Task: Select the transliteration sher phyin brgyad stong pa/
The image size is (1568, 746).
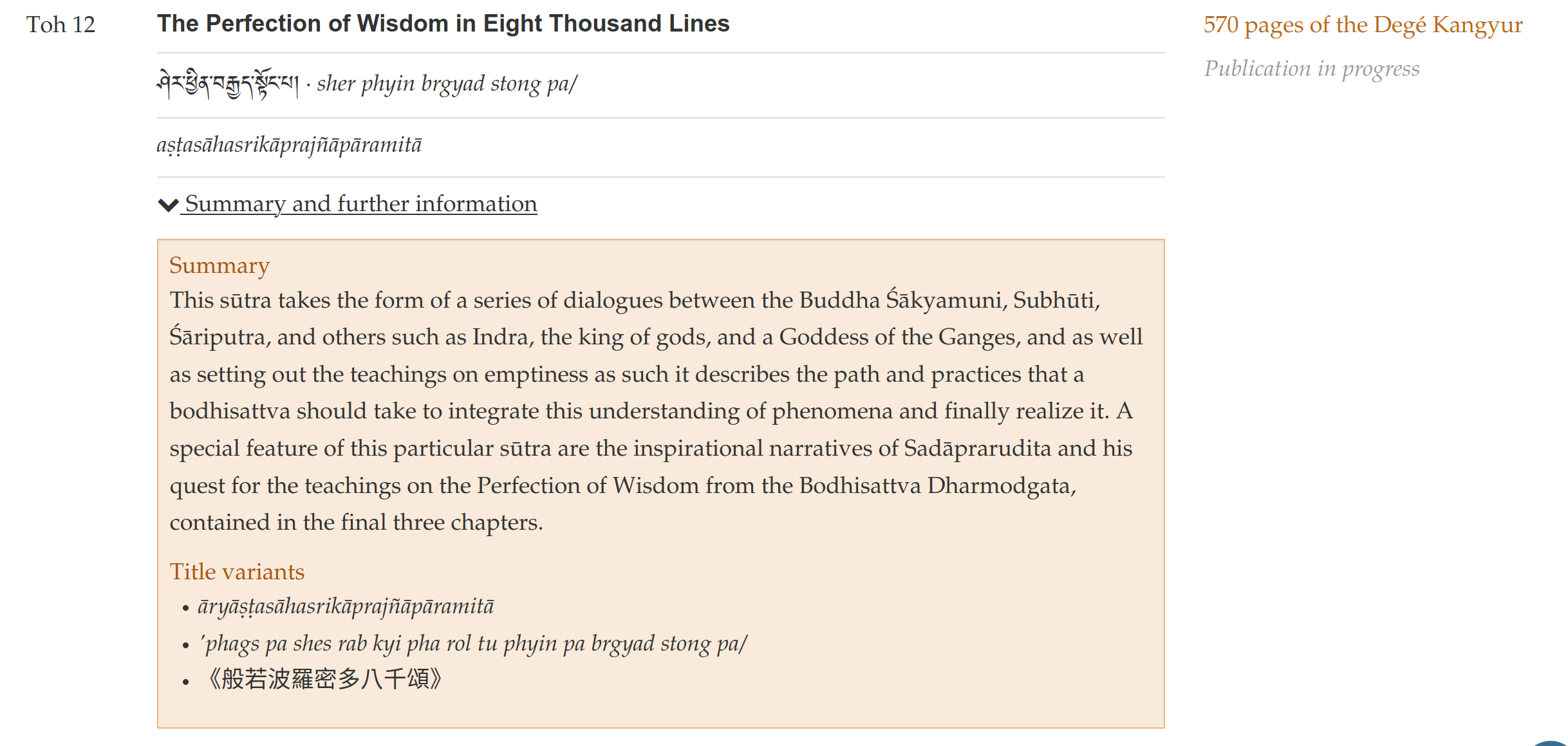Action: (447, 84)
